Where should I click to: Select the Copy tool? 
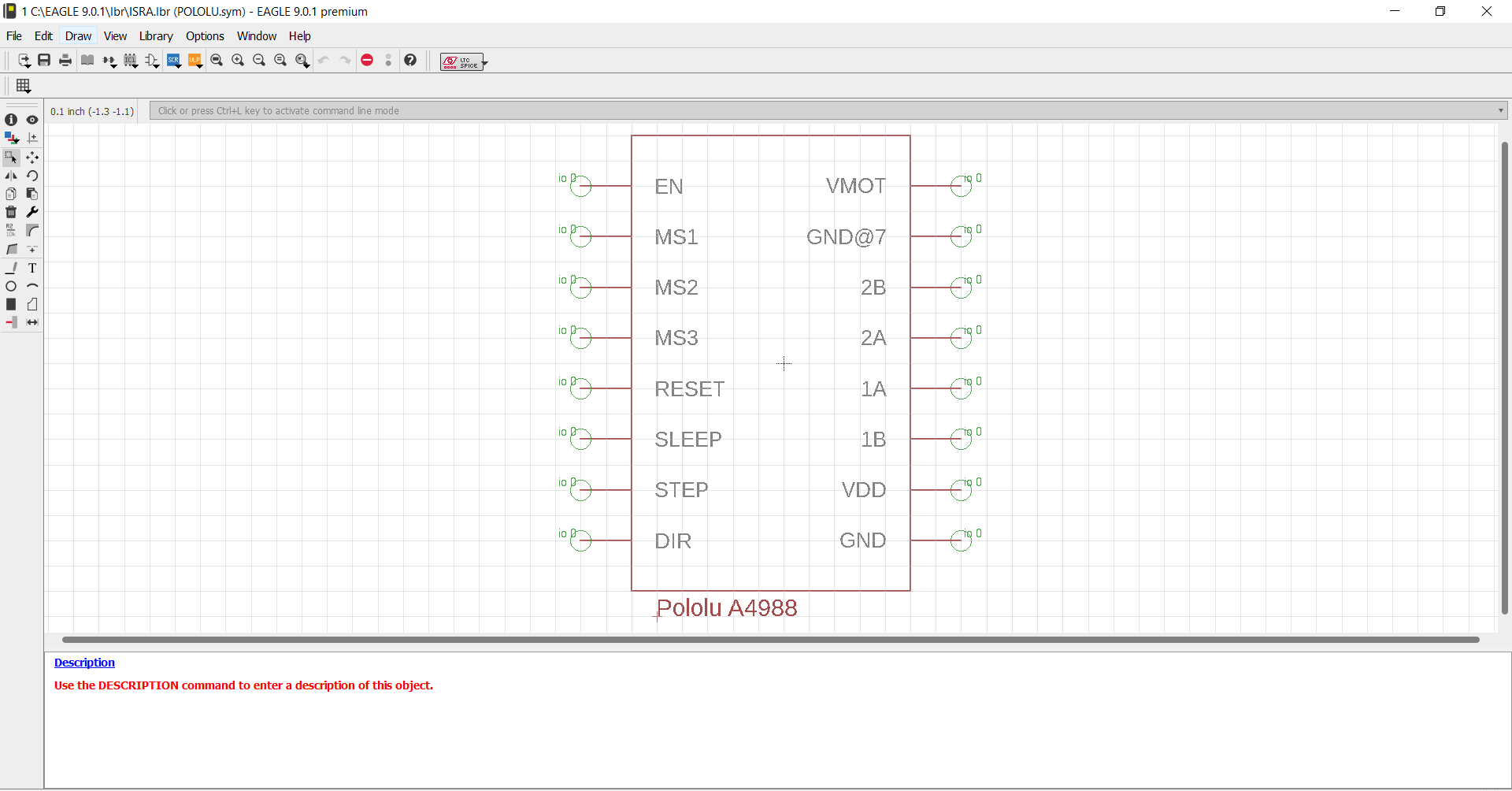coord(11,194)
